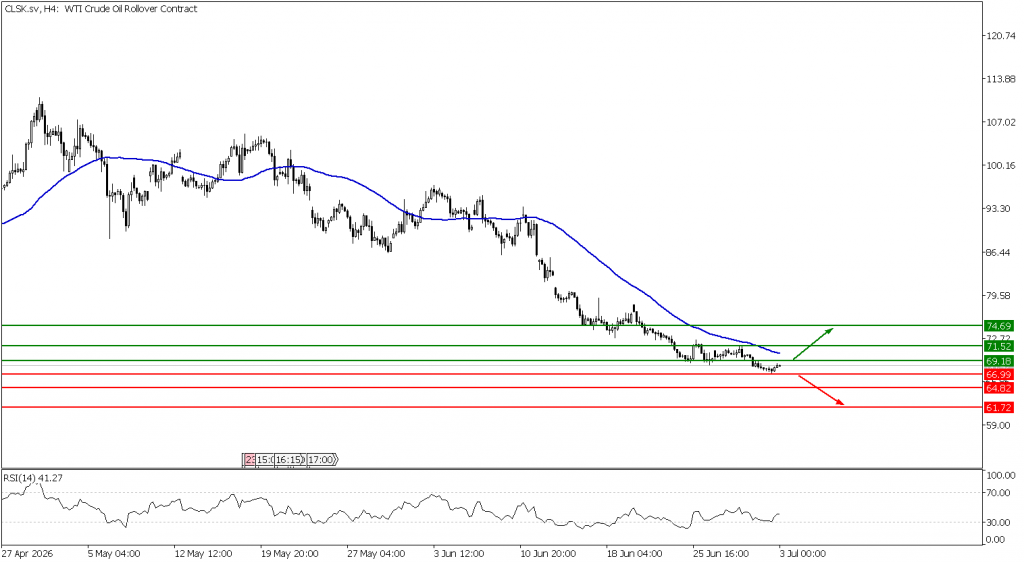Click the 120.74 price scale value
The height and width of the screenshot is (563, 1024).
1000,36
